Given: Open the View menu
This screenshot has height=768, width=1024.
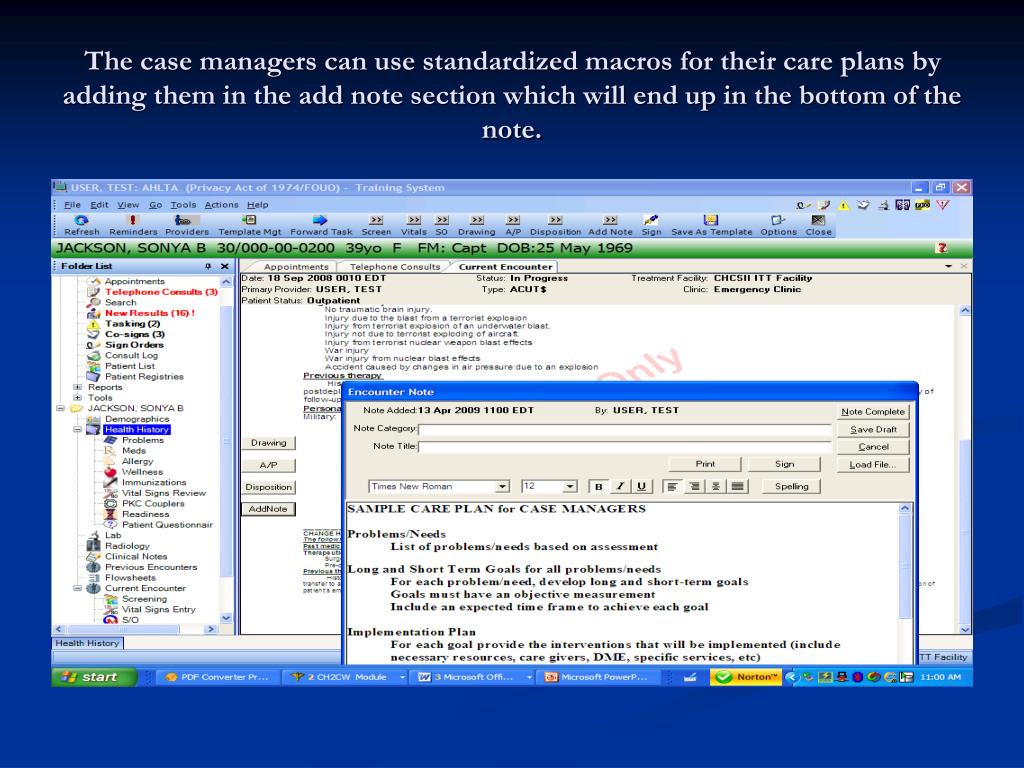Looking at the screenshot, I should click(x=128, y=204).
